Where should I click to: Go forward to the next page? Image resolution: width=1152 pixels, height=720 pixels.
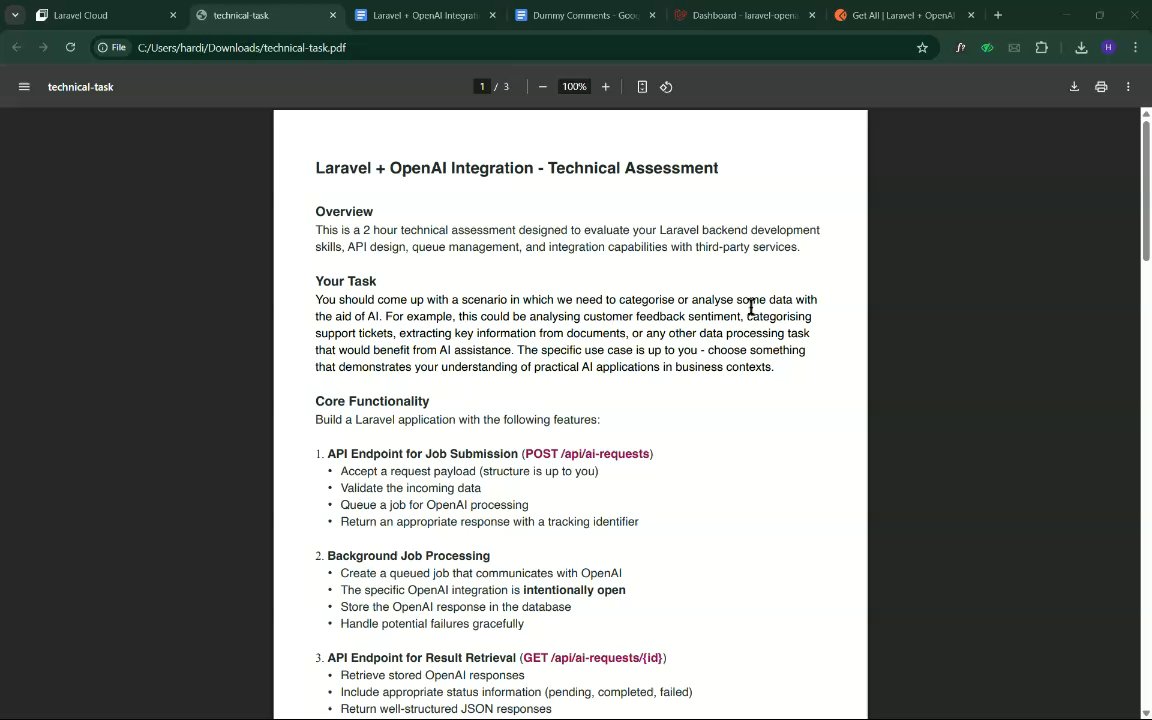[43, 47]
